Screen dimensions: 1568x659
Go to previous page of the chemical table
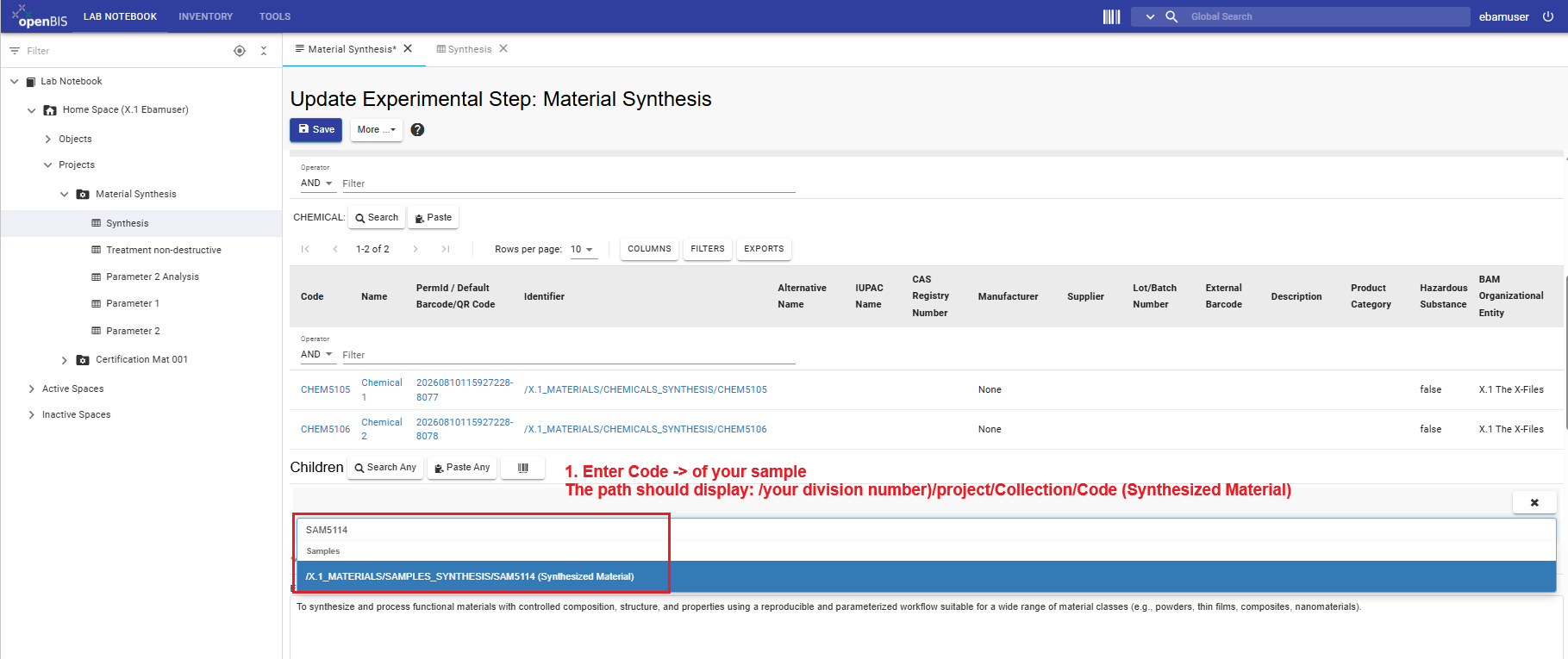pos(335,249)
